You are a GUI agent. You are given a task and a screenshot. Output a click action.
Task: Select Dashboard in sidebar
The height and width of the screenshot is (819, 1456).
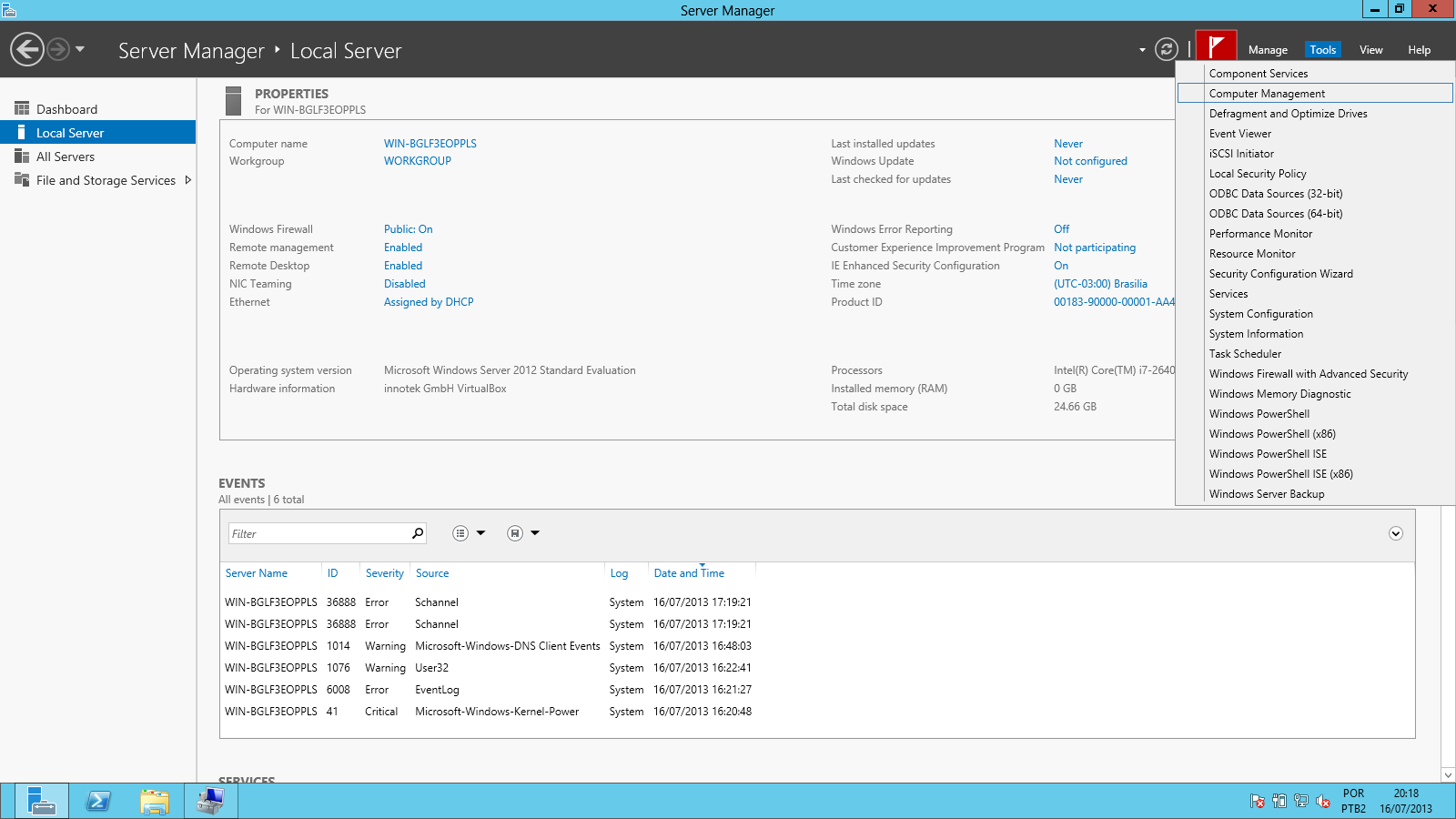click(97, 109)
